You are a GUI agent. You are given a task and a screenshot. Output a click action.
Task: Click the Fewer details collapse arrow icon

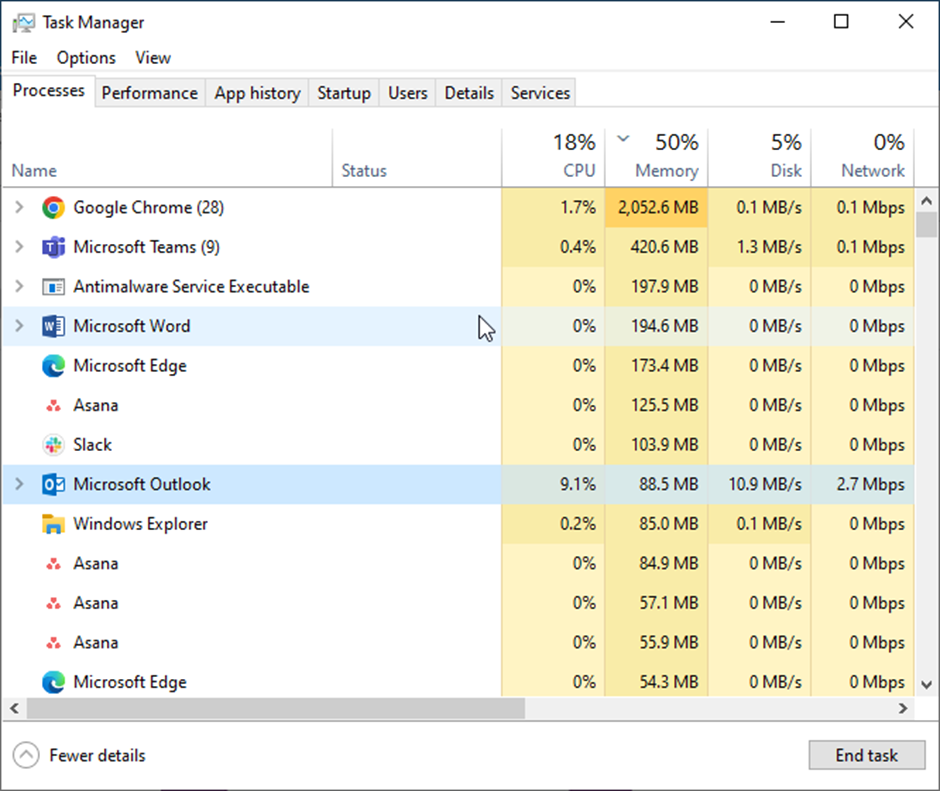click(26, 756)
